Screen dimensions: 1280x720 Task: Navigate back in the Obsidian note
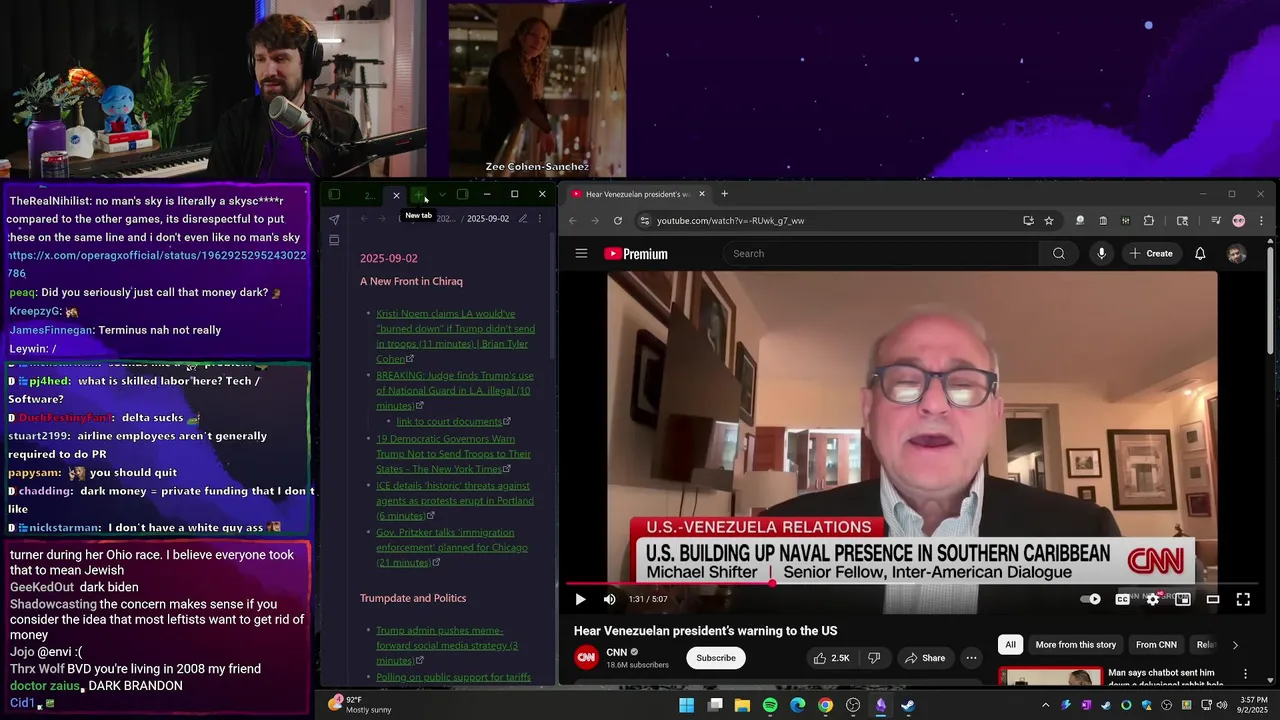tap(364, 218)
